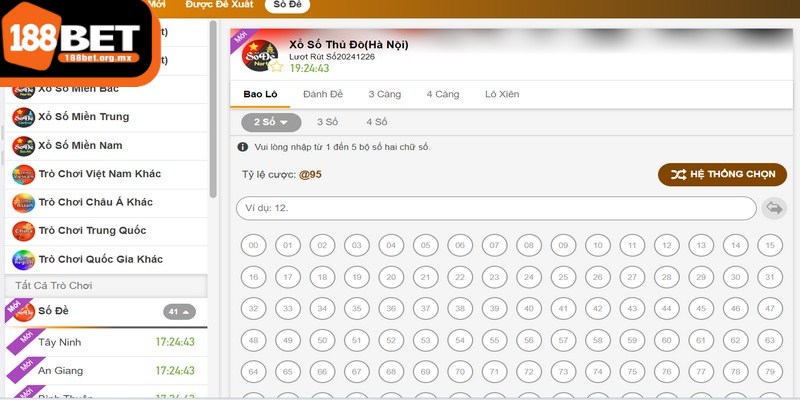Switch to the Lô Xiên tab

click(502, 94)
